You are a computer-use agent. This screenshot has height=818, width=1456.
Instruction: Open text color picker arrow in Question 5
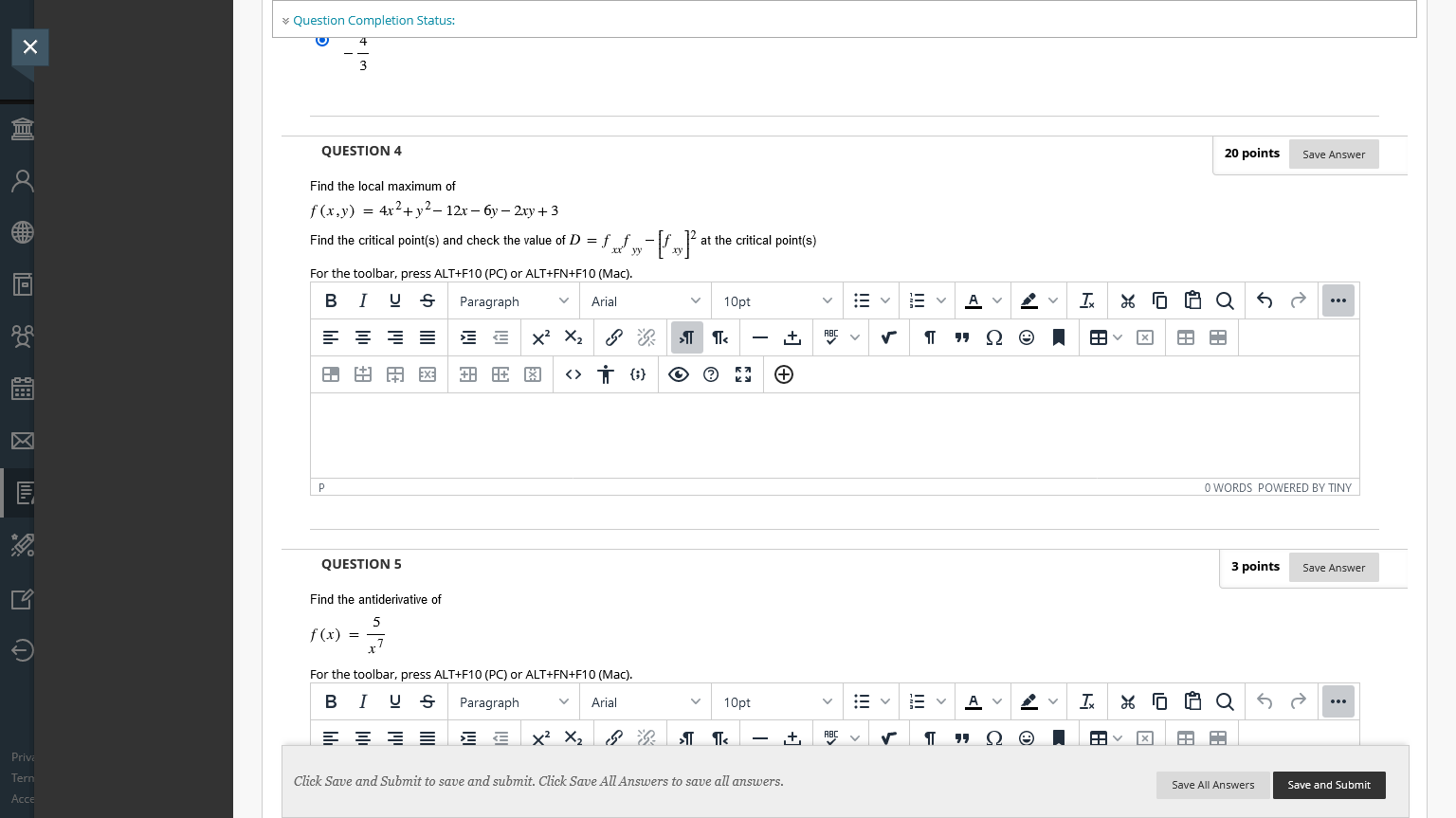(x=997, y=702)
